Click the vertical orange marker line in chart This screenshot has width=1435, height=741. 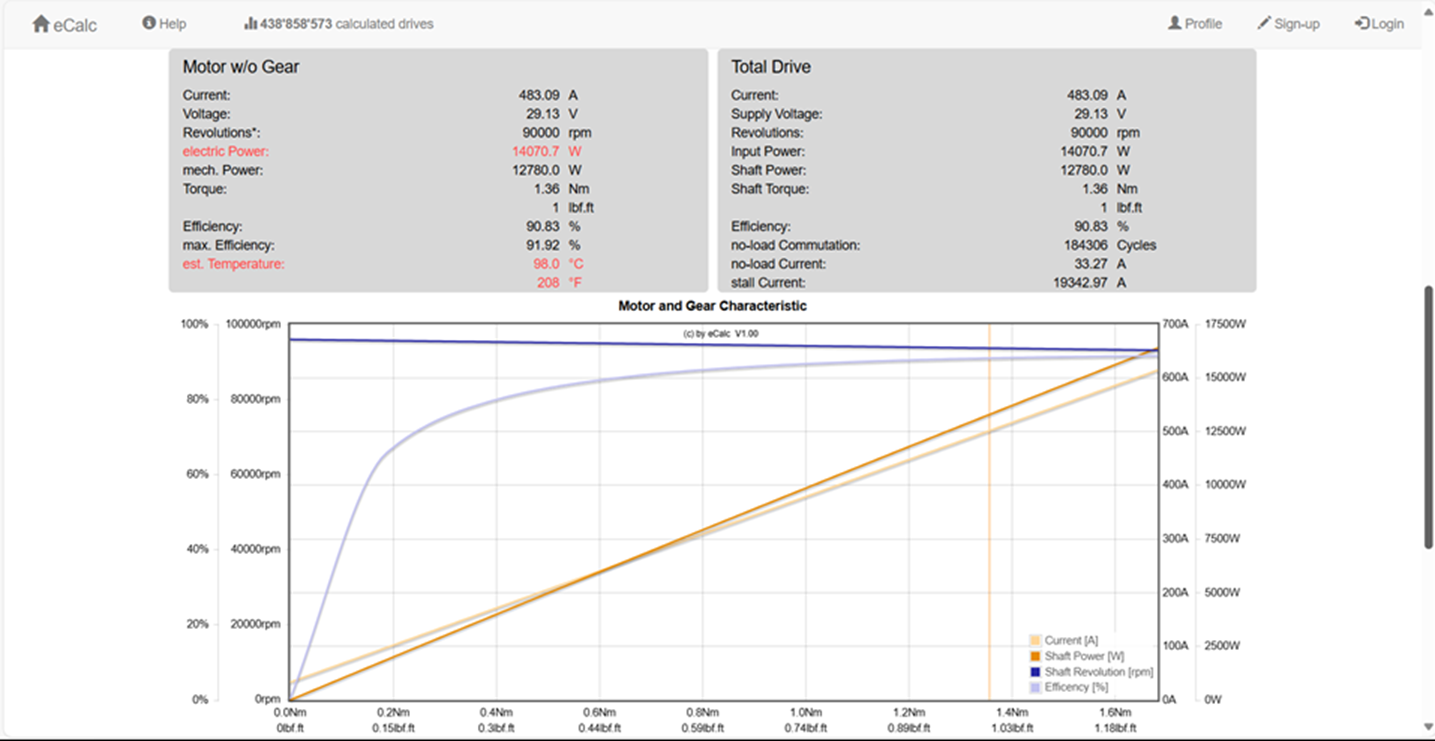click(x=989, y=511)
